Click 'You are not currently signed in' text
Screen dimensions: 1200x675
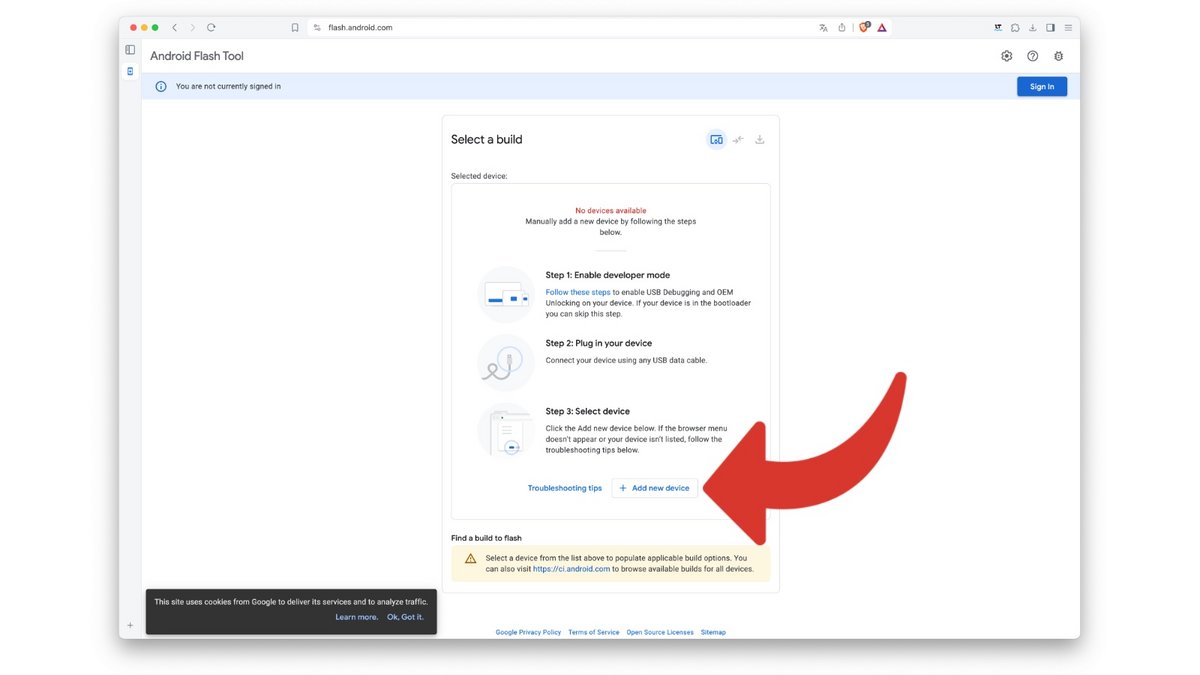pos(228,87)
